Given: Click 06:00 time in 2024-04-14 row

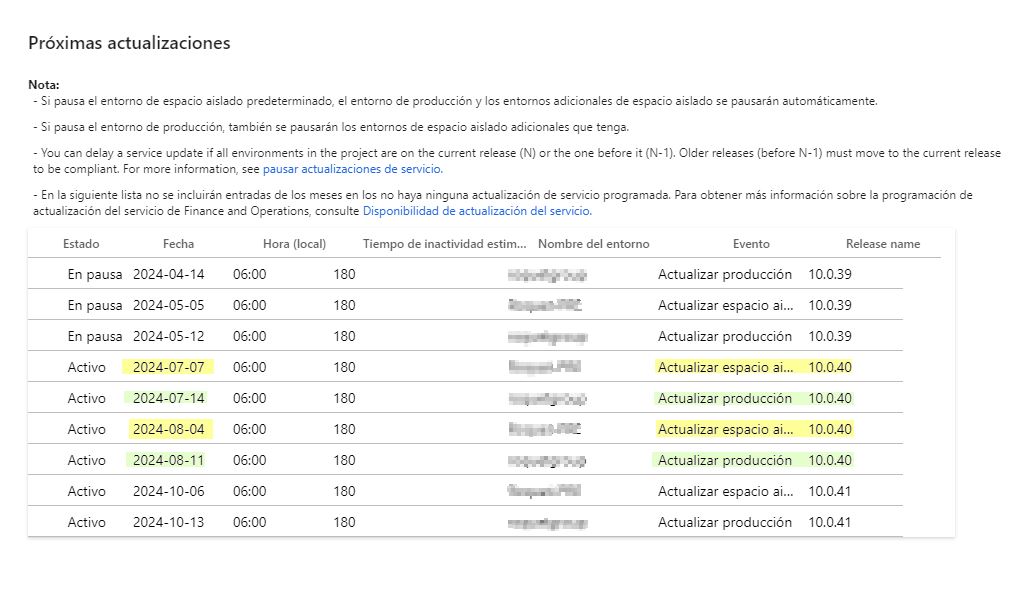Looking at the screenshot, I should (250, 274).
